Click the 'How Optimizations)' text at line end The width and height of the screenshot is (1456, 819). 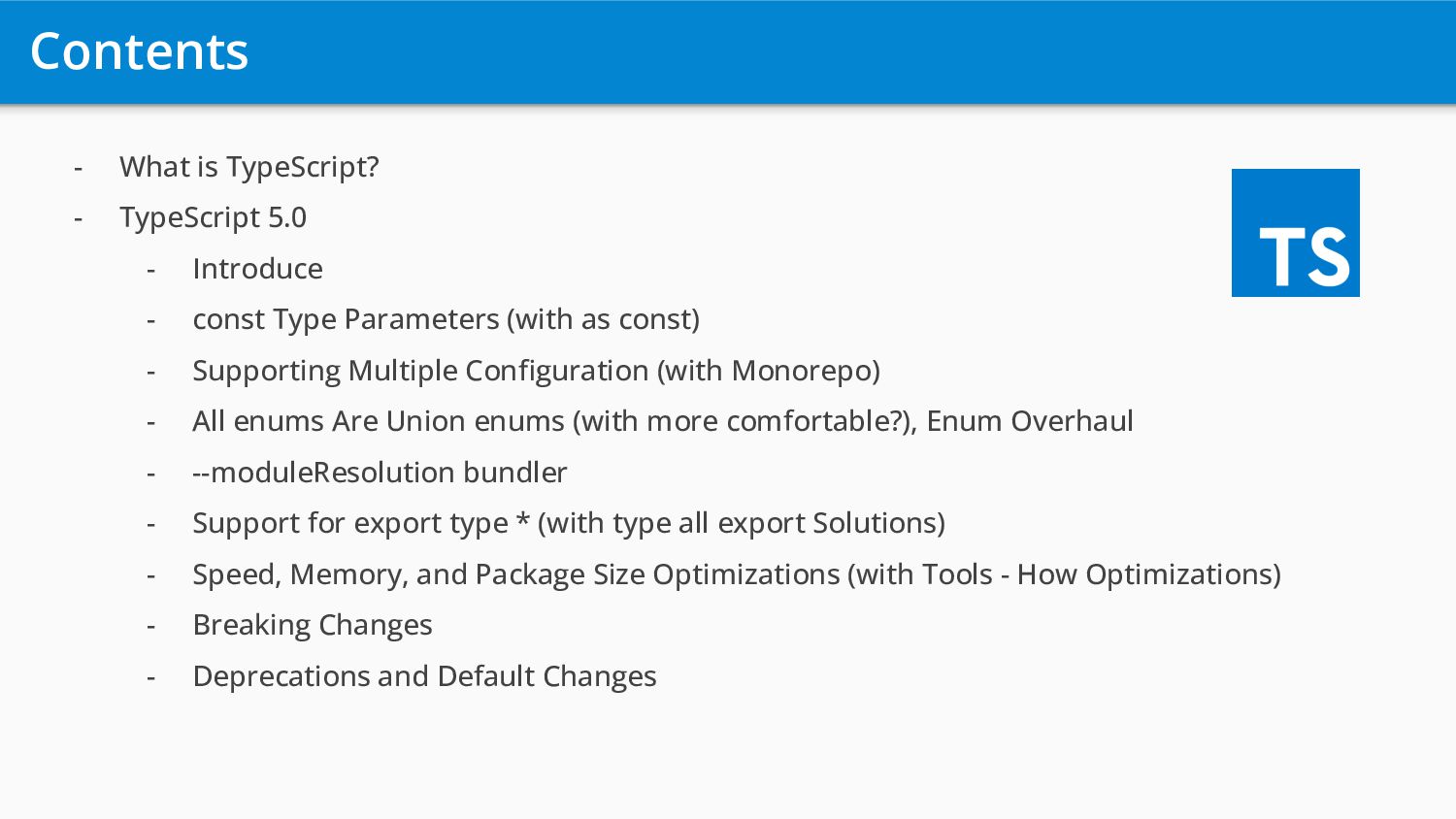1149,574
